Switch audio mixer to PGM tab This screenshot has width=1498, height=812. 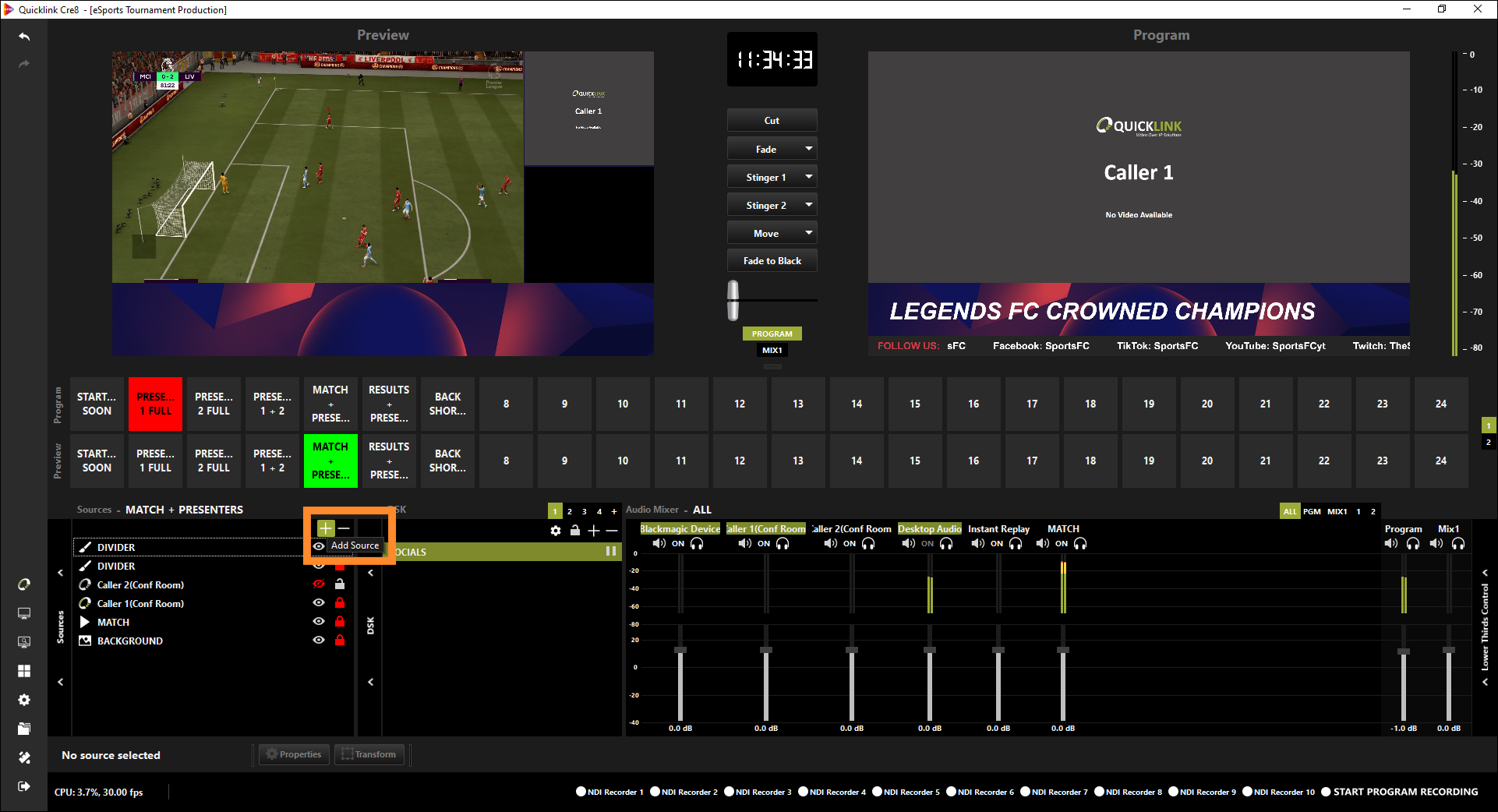[x=1312, y=511]
